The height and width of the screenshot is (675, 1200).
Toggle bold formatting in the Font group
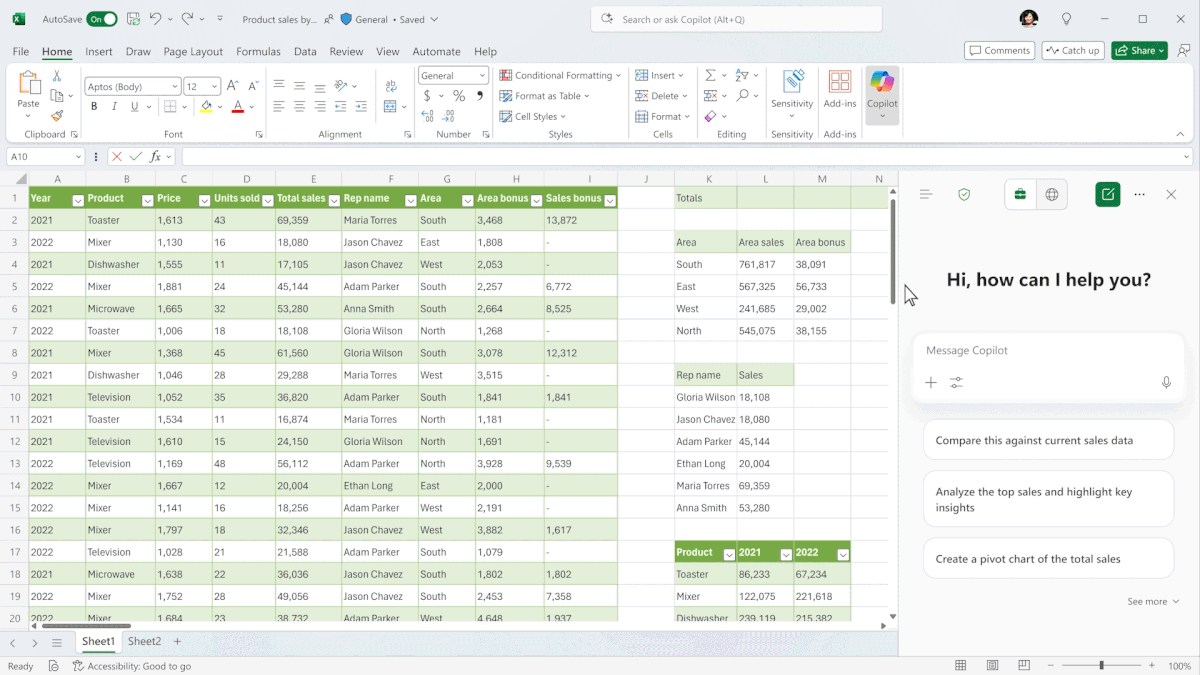(93, 106)
